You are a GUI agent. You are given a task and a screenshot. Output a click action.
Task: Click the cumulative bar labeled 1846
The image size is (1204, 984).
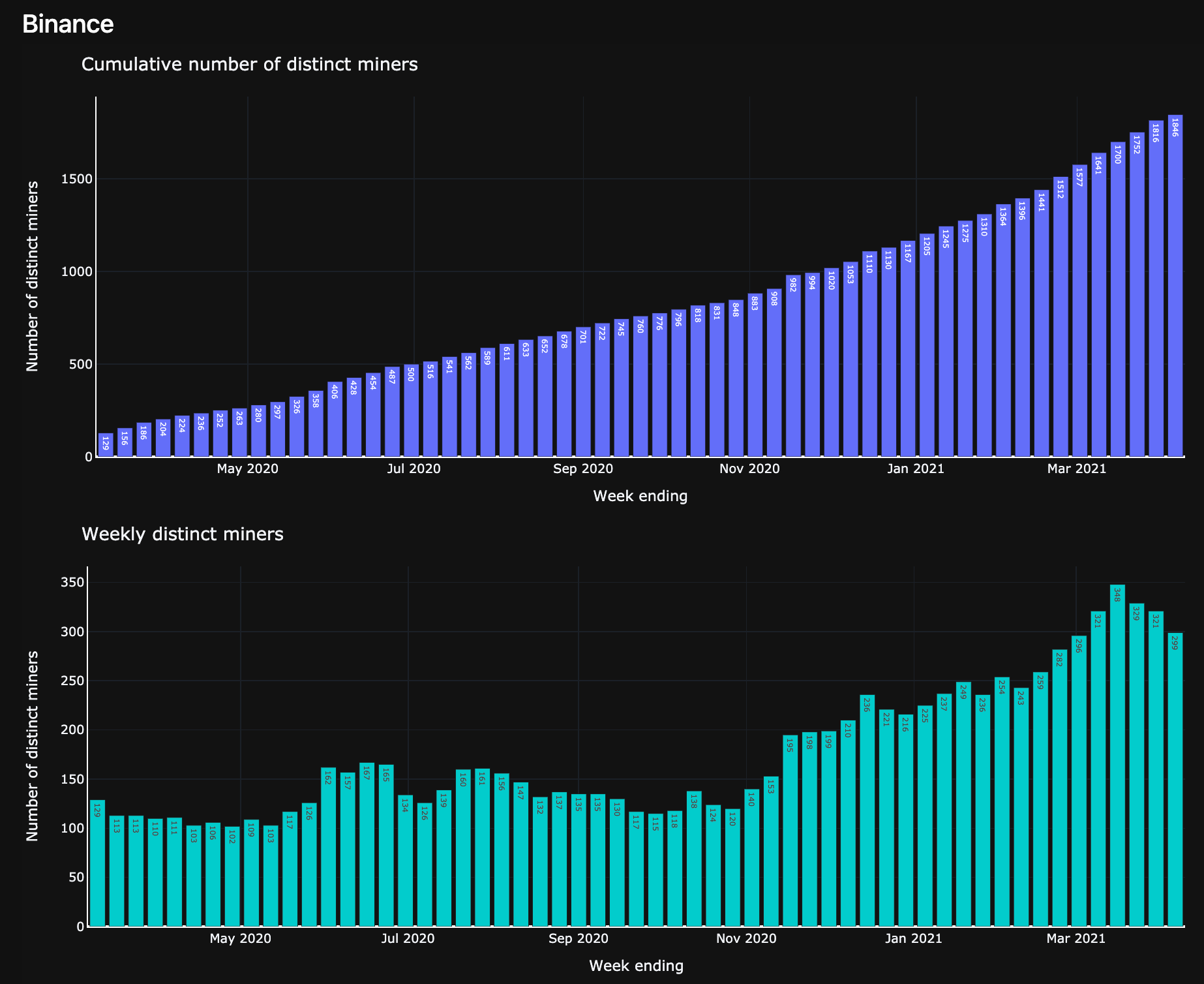(x=1175, y=286)
